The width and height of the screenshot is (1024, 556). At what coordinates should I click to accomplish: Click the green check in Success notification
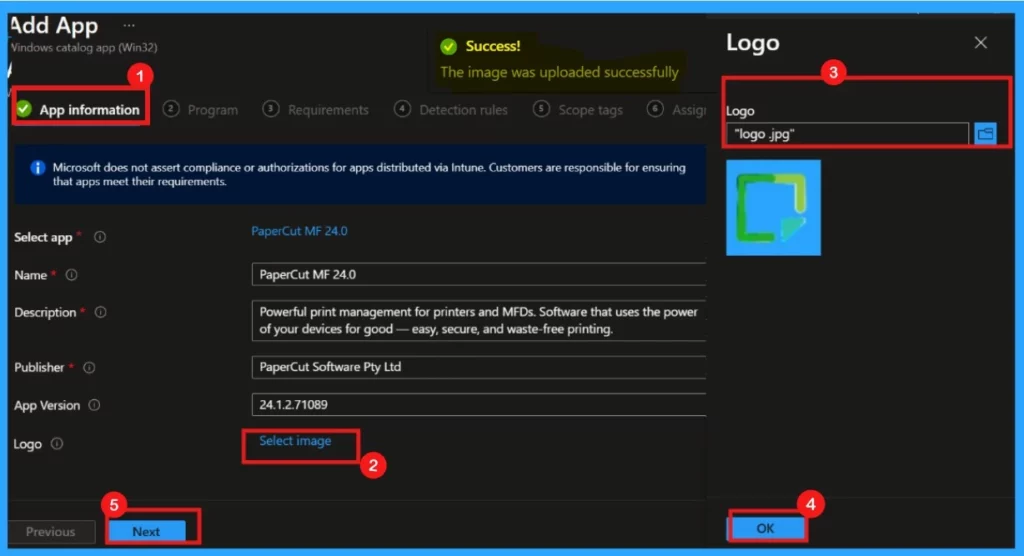tap(449, 46)
